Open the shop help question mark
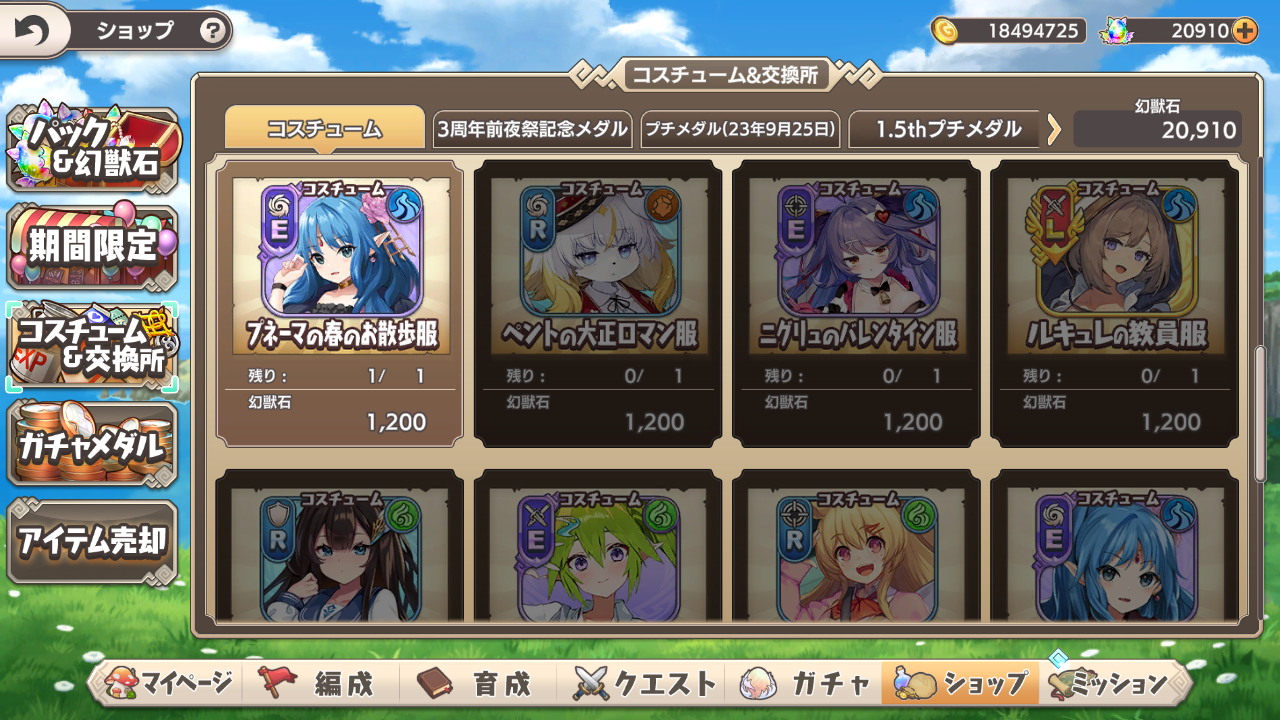 pos(212,31)
